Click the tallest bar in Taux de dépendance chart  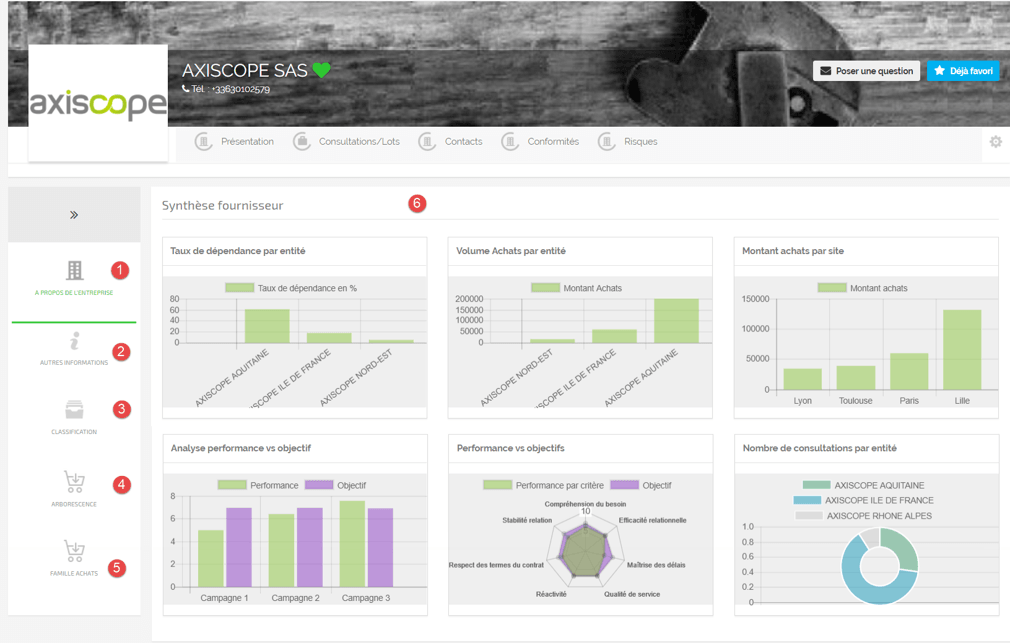(267, 326)
